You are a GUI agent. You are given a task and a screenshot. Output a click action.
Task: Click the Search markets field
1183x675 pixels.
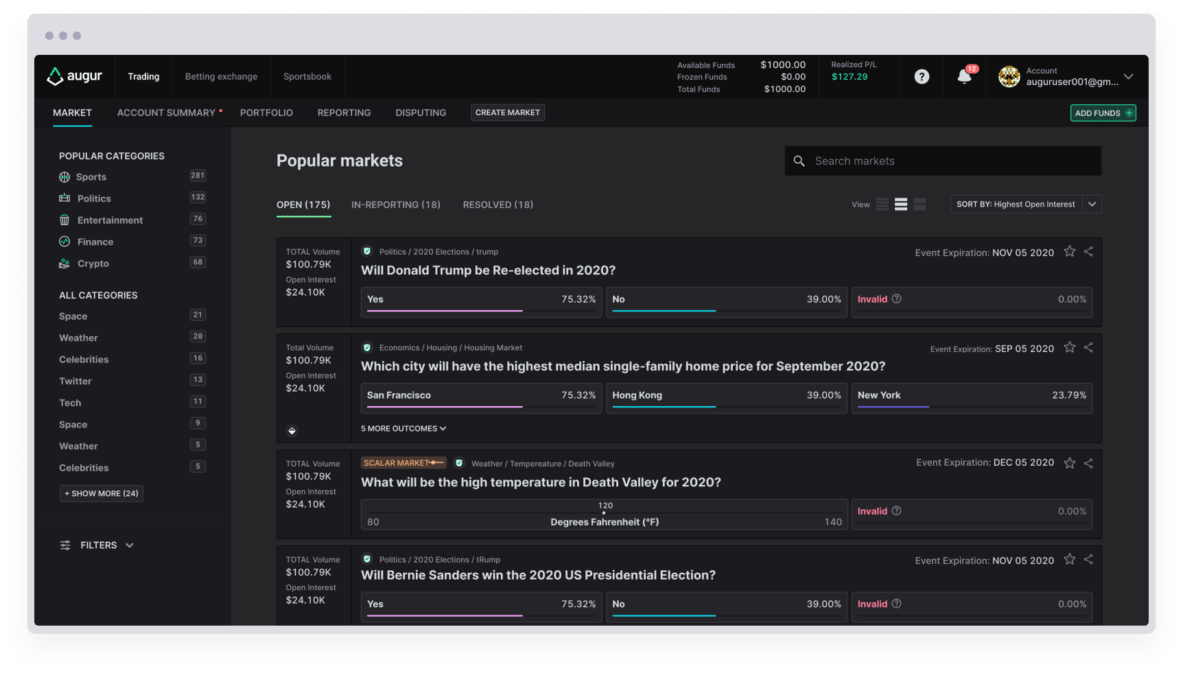click(x=942, y=160)
